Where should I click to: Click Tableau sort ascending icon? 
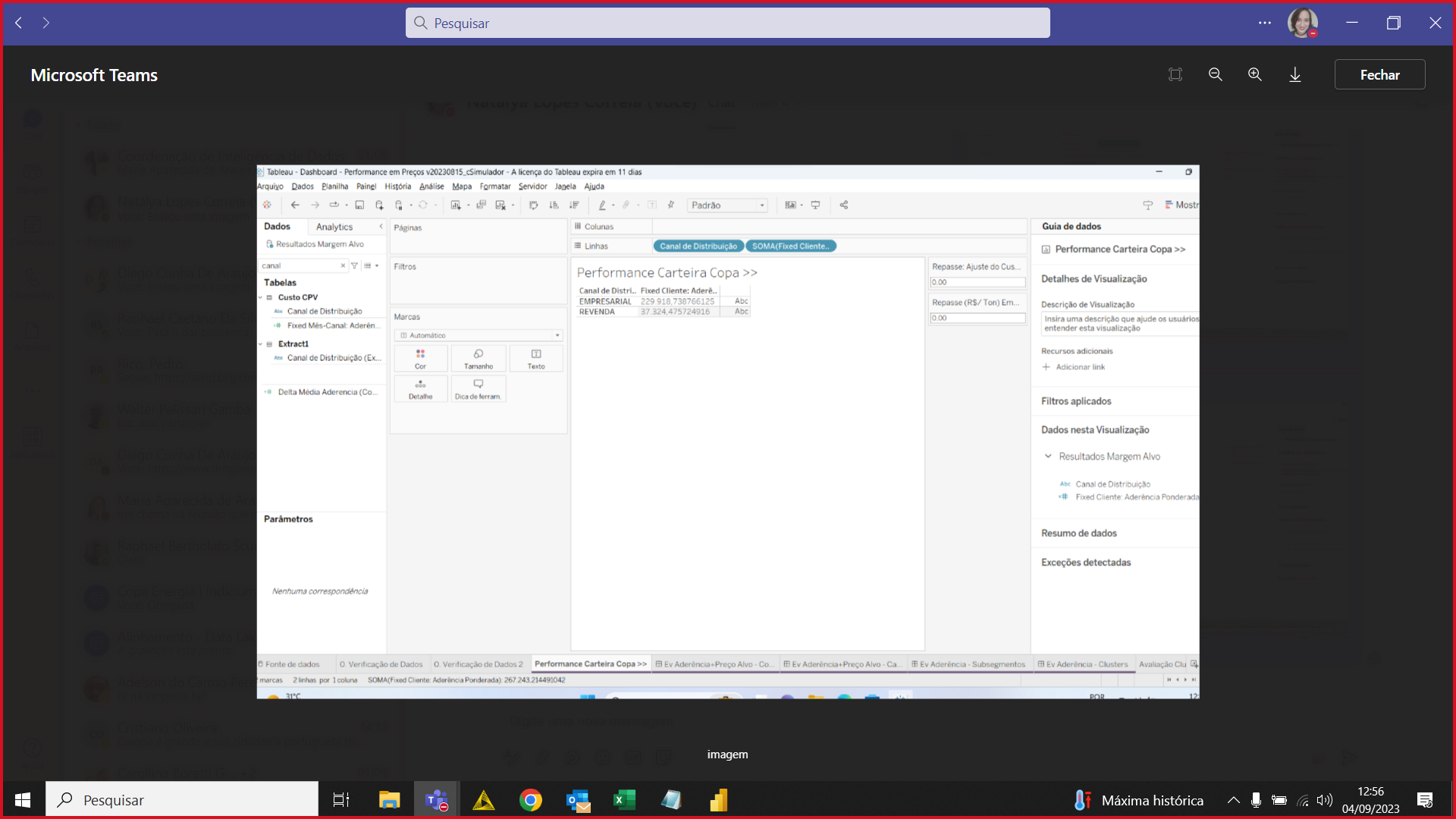pyautogui.click(x=554, y=205)
